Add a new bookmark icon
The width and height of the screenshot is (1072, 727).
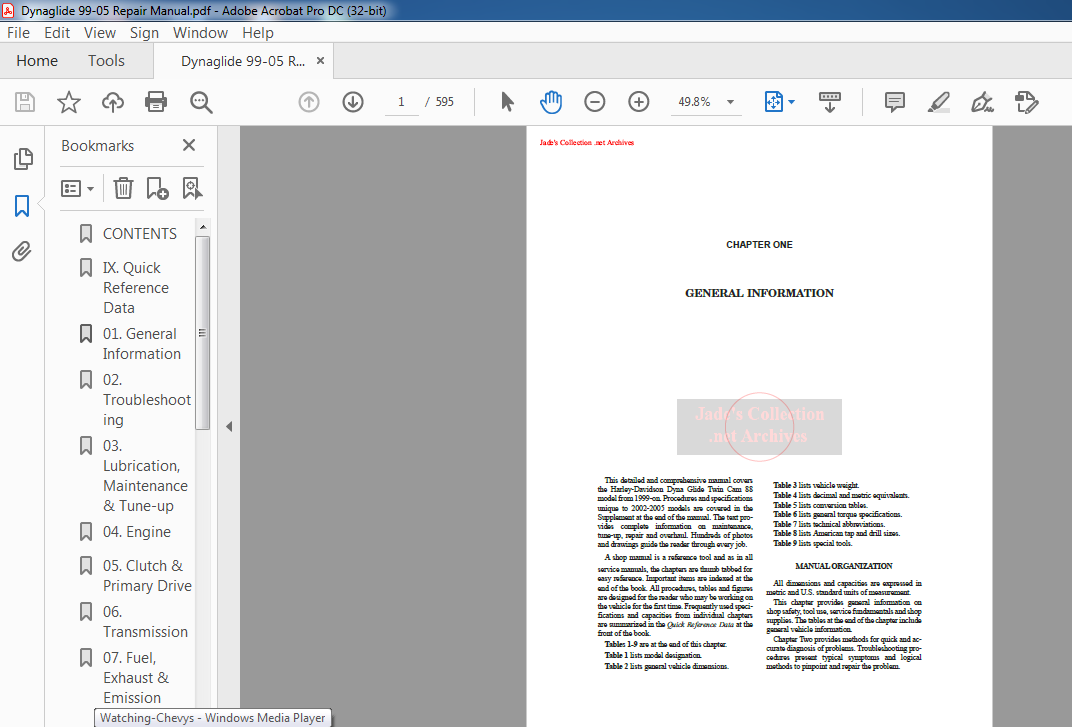(x=157, y=188)
